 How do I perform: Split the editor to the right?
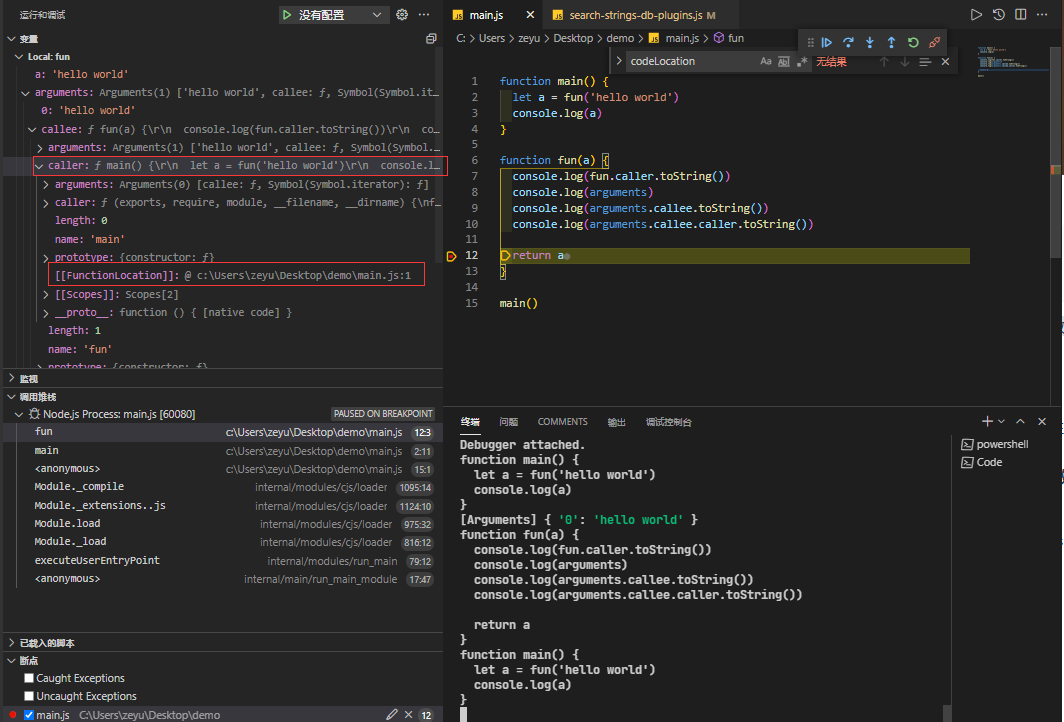coord(1021,15)
